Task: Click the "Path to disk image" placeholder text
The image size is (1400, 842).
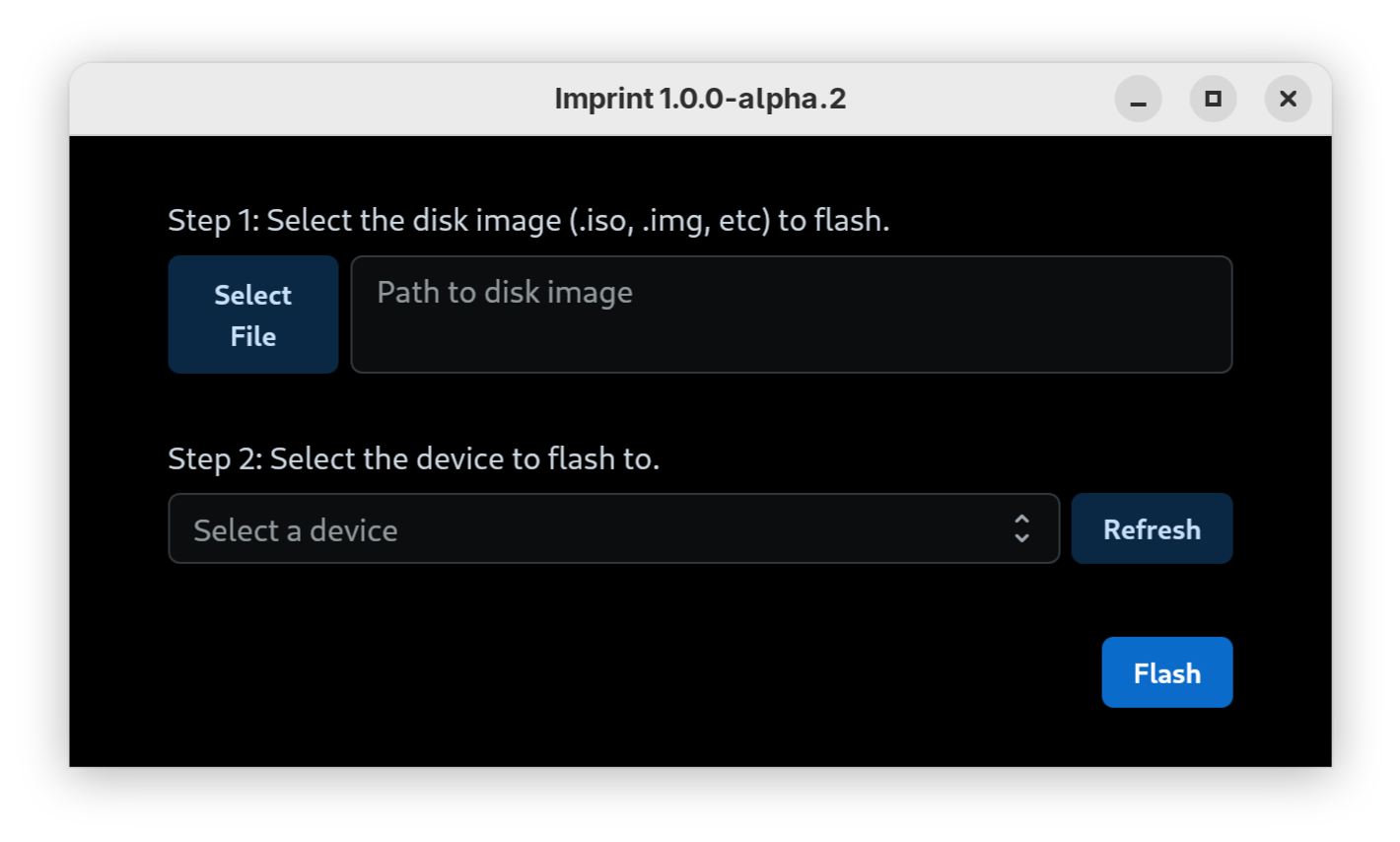Action: [x=505, y=293]
